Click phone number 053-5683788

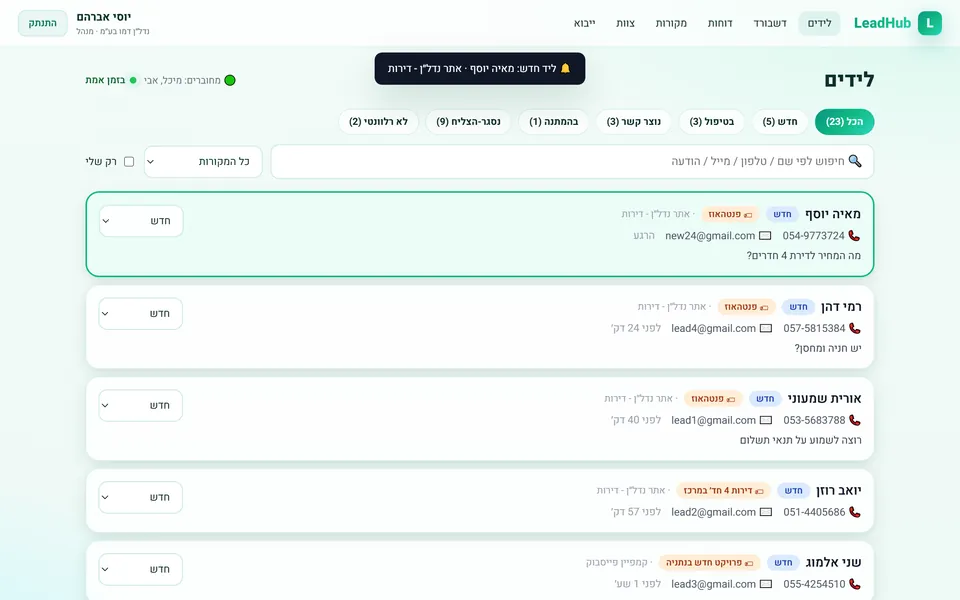click(814, 420)
